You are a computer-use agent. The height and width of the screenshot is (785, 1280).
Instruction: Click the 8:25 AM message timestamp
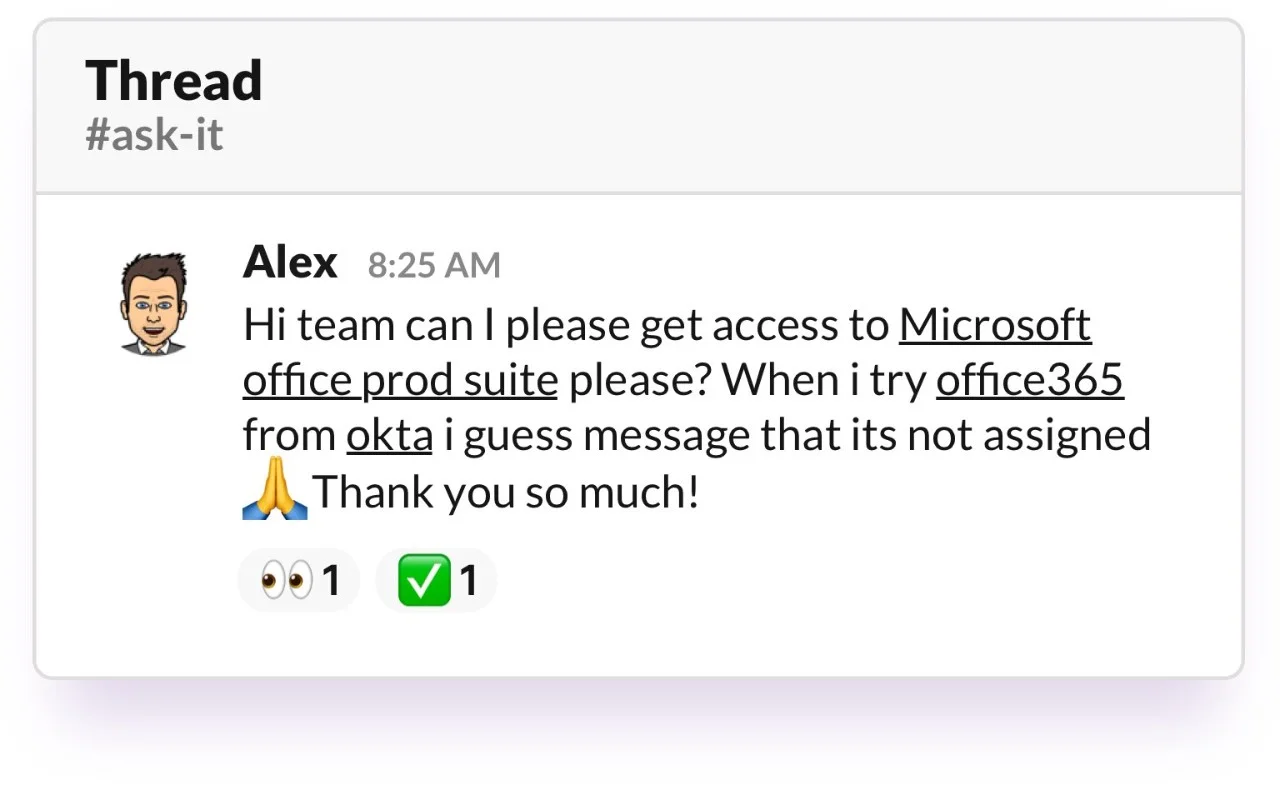coord(434,265)
